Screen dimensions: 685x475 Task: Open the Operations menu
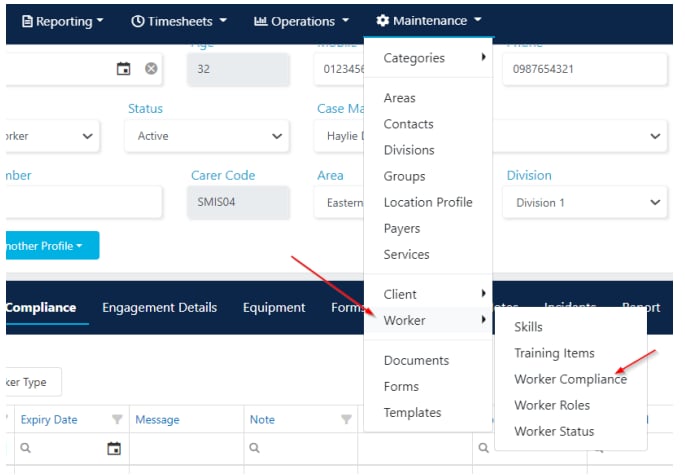[302, 21]
